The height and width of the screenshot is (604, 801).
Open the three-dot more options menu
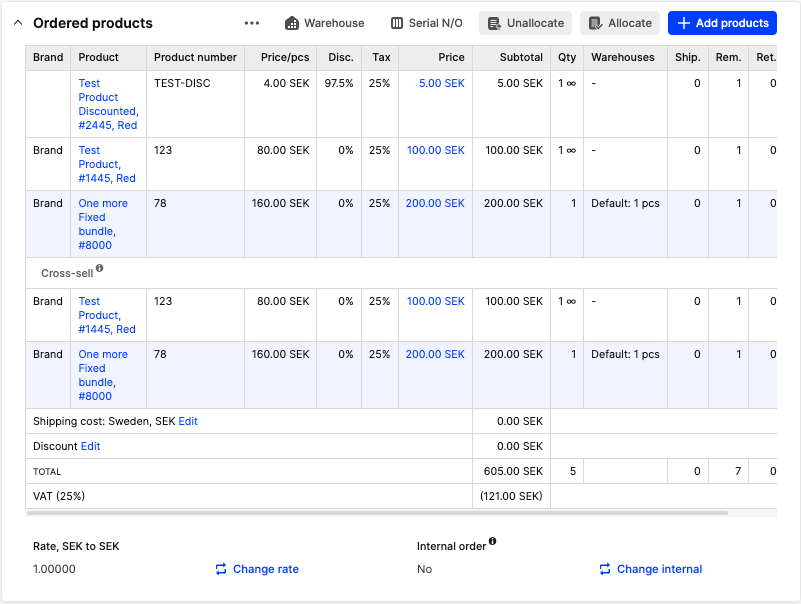252,23
